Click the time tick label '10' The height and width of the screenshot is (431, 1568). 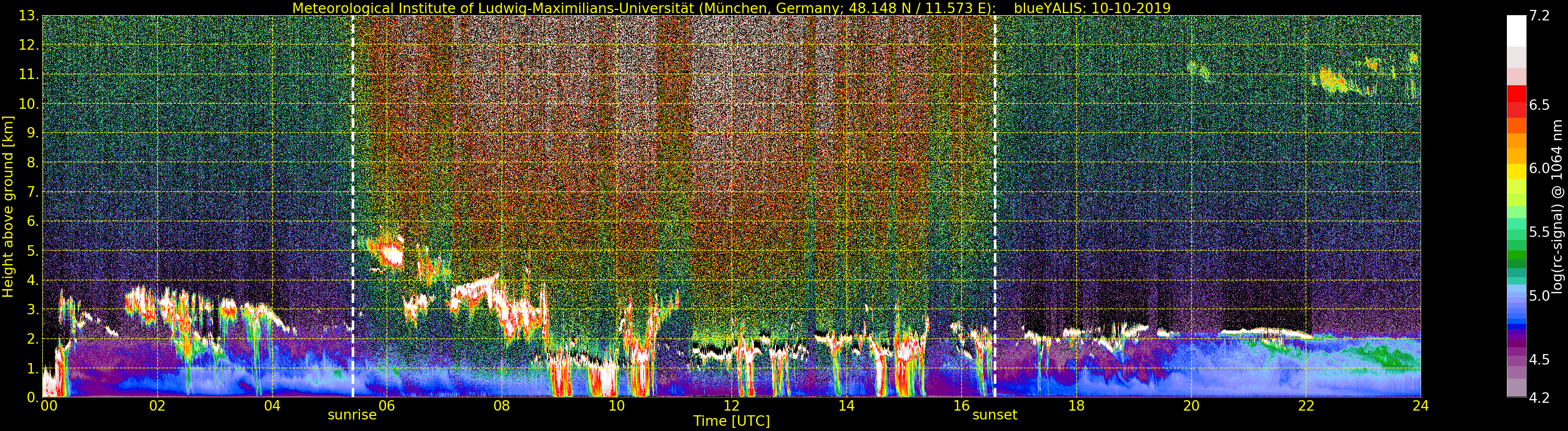[617, 406]
